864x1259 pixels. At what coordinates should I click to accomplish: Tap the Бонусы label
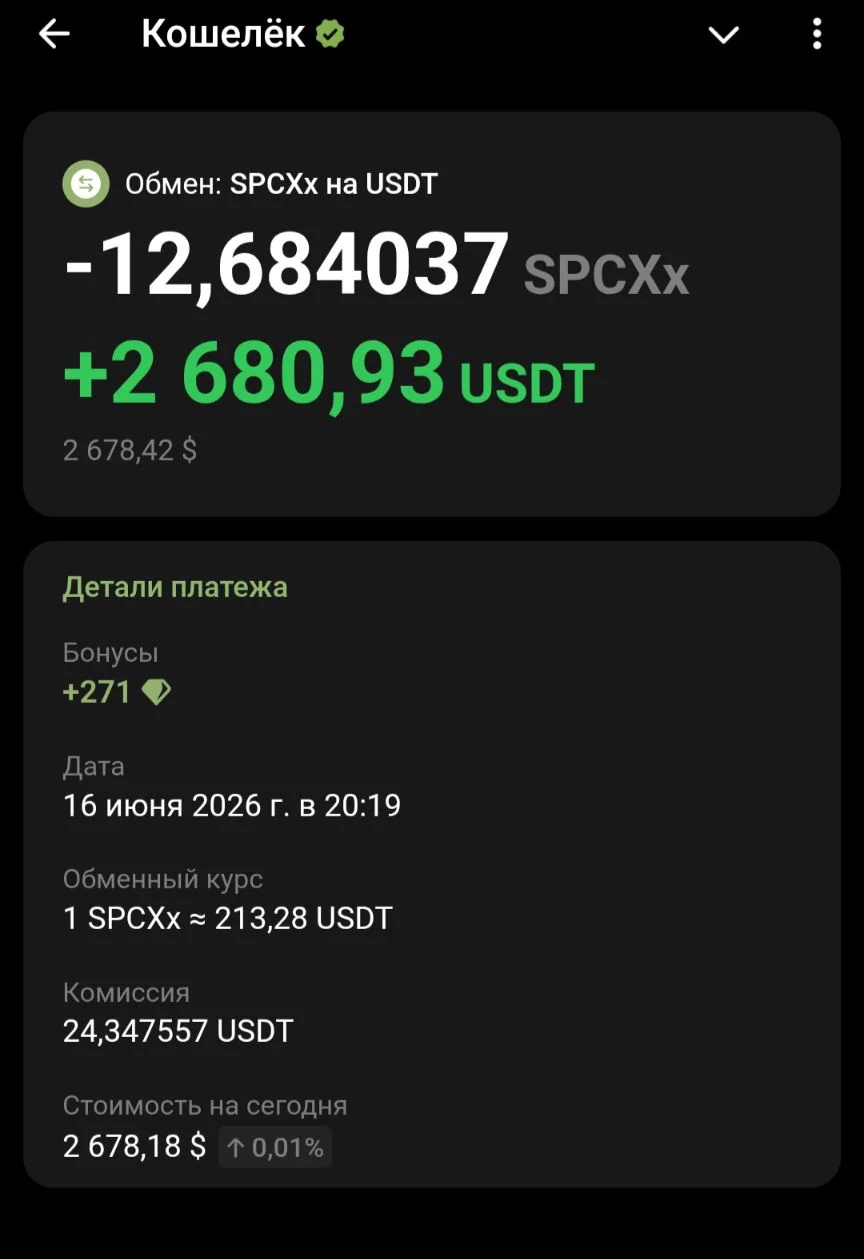(111, 653)
